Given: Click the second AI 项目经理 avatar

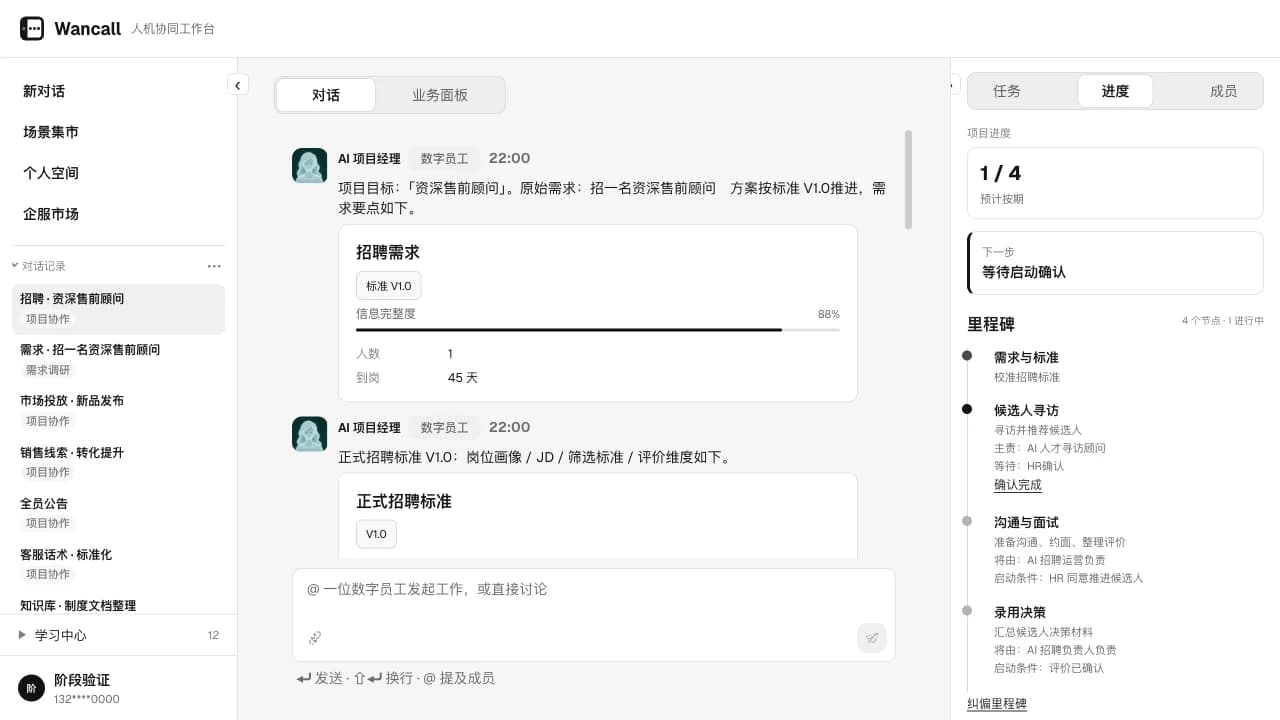Looking at the screenshot, I should point(310,434).
